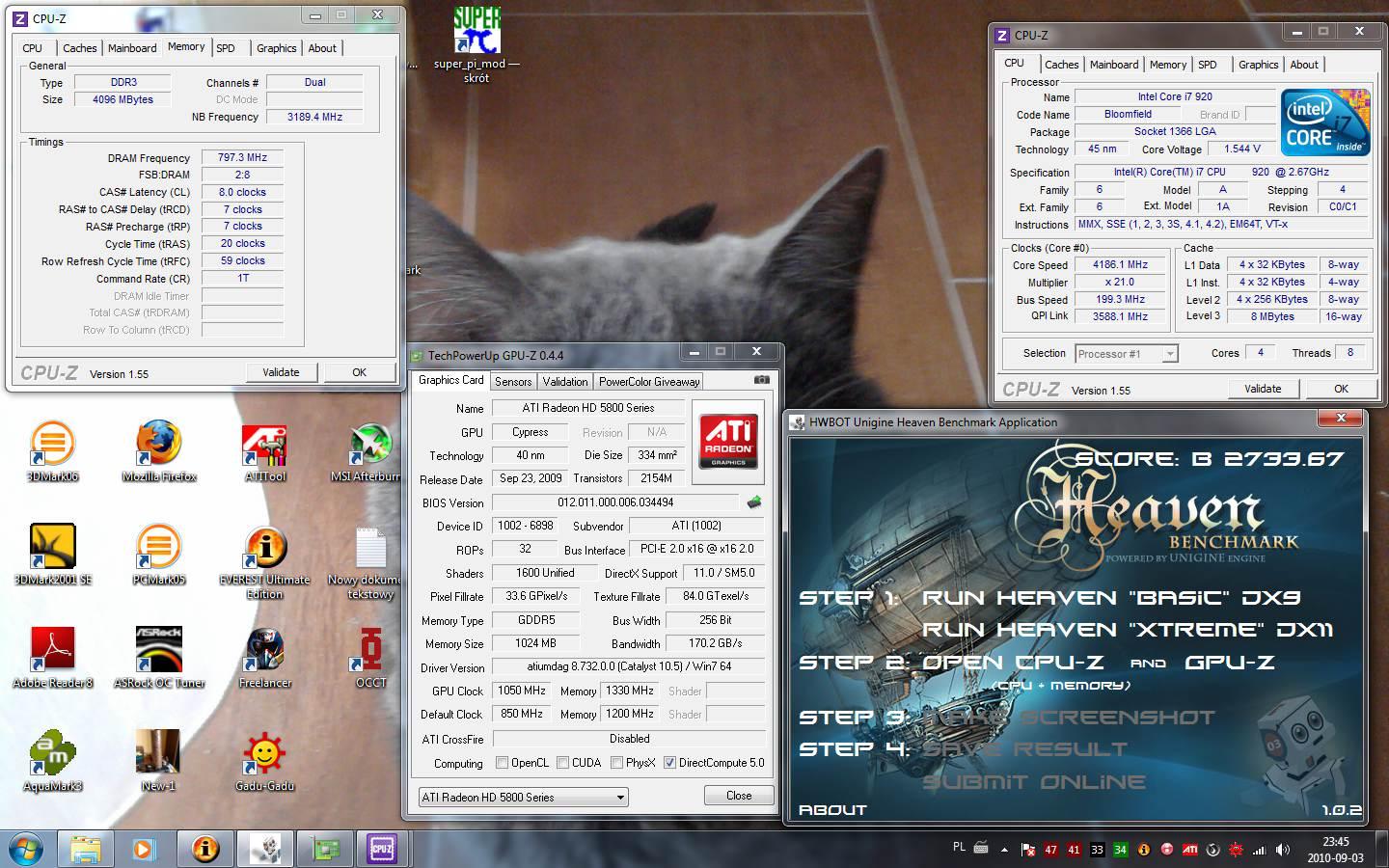Open Windows Explorer from the taskbar
This screenshot has width=1389, height=868.
click(86, 850)
